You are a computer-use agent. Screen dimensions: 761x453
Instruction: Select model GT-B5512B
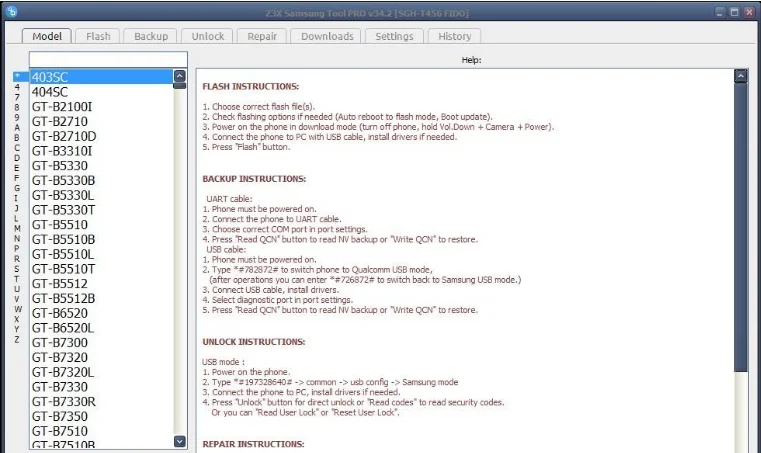coord(101,298)
